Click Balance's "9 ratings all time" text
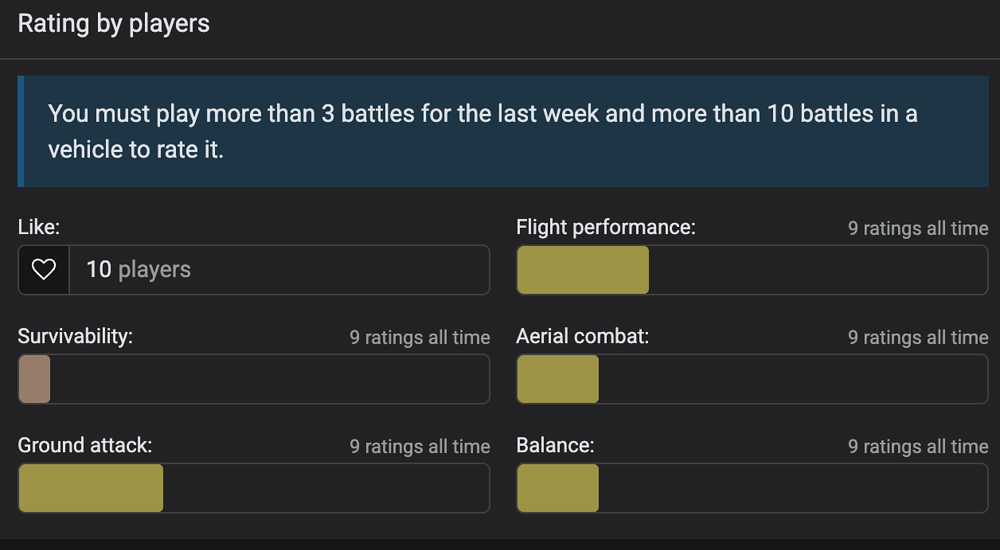 click(x=918, y=447)
